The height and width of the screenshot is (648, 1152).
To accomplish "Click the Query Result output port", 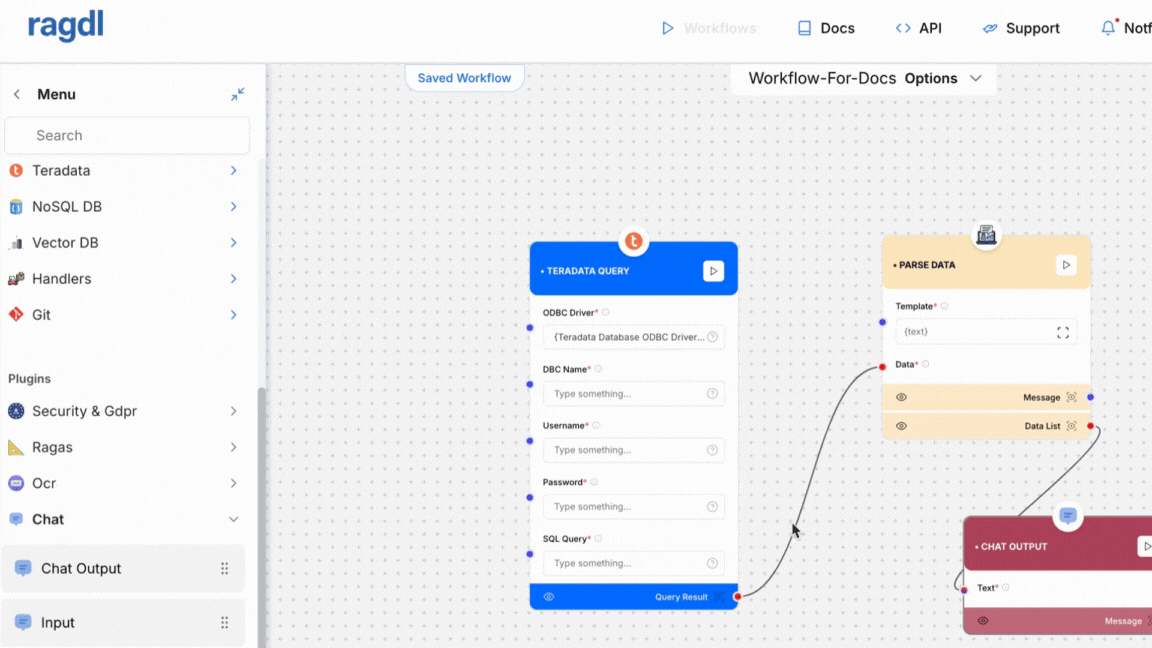I will (x=738, y=597).
